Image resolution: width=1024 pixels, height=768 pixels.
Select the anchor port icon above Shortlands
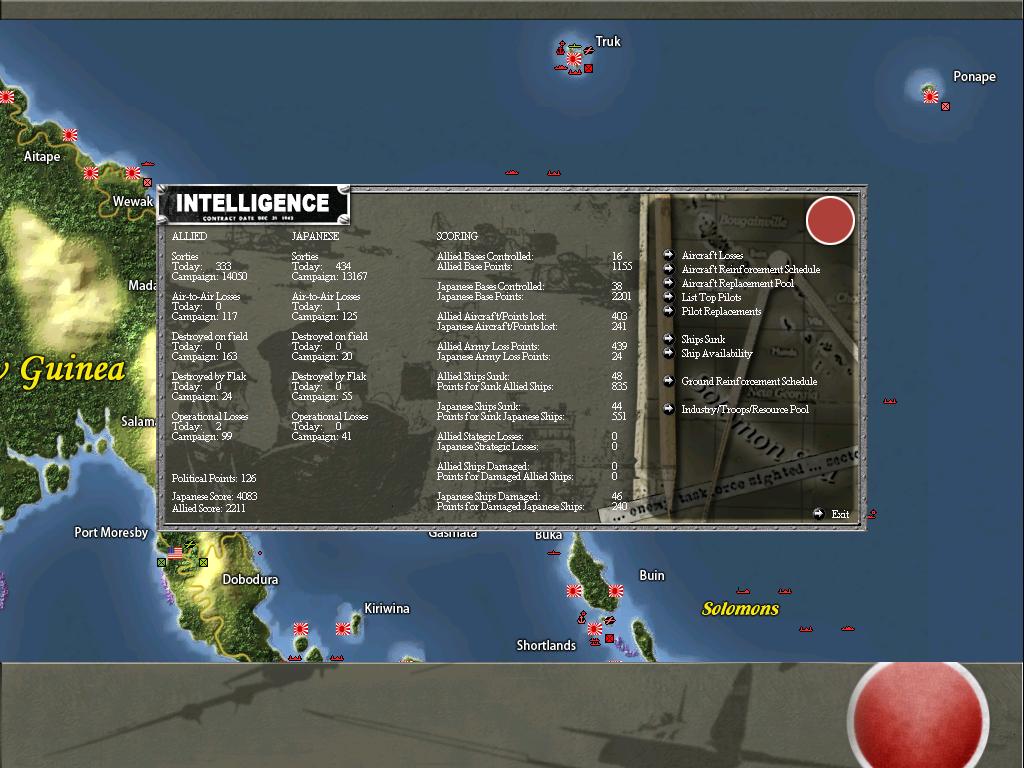pyautogui.click(x=581, y=616)
